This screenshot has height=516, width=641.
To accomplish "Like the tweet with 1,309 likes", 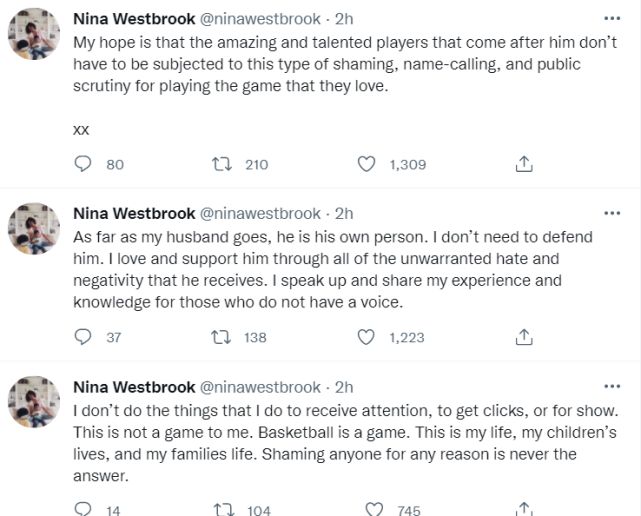I will (x=367, y=164).
